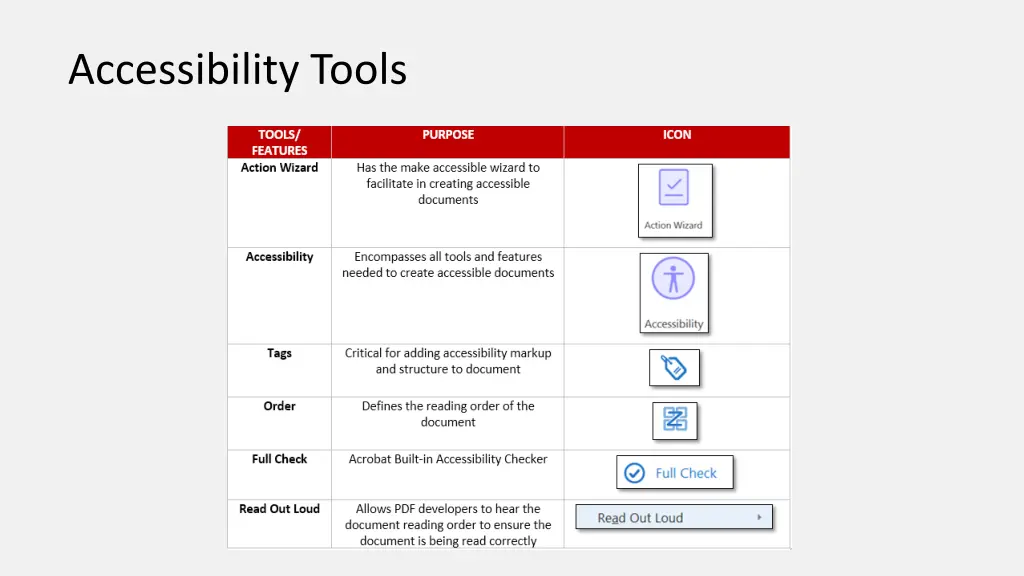Click the TOOLS/FEATURES column header
The height and width of the screenshot is (576, 1024).
click(279, 142)
